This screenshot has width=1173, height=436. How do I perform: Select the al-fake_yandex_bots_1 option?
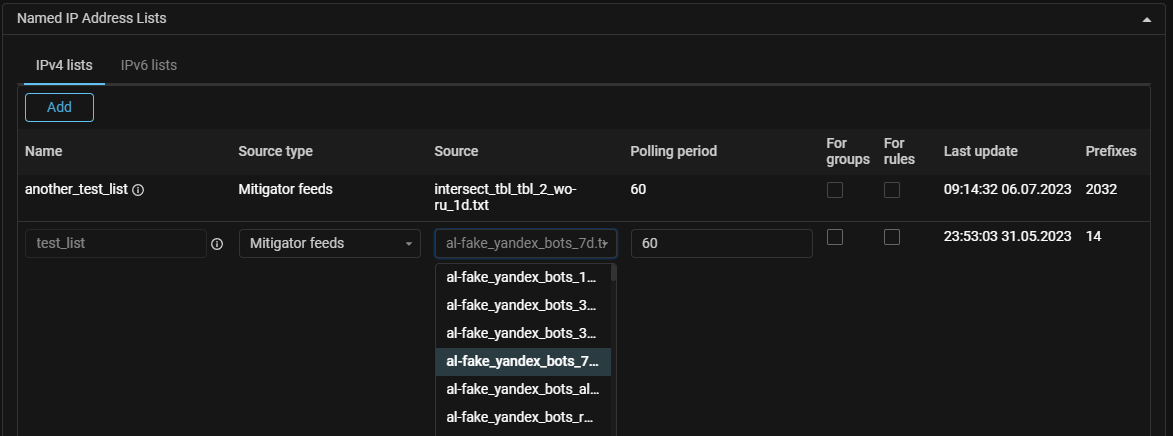coord(522,277)
